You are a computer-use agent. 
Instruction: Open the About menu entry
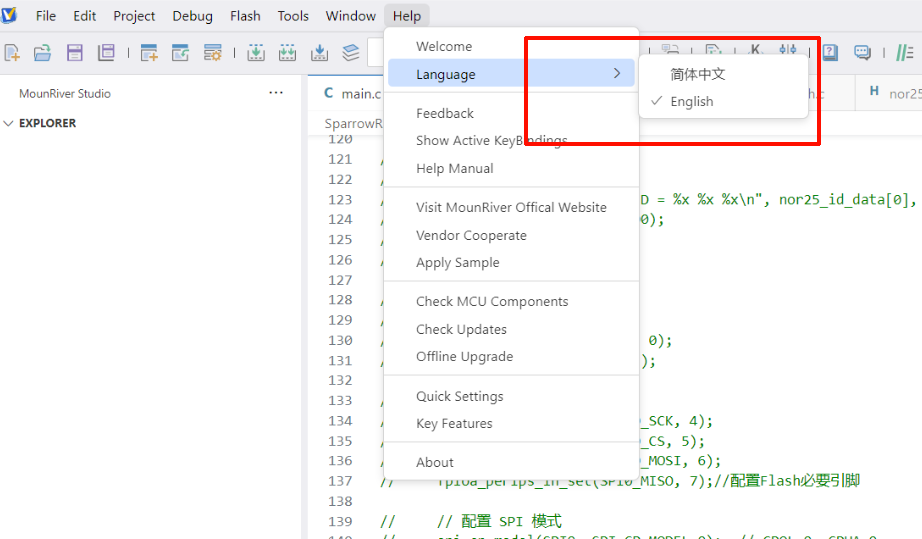click(435, 462)
